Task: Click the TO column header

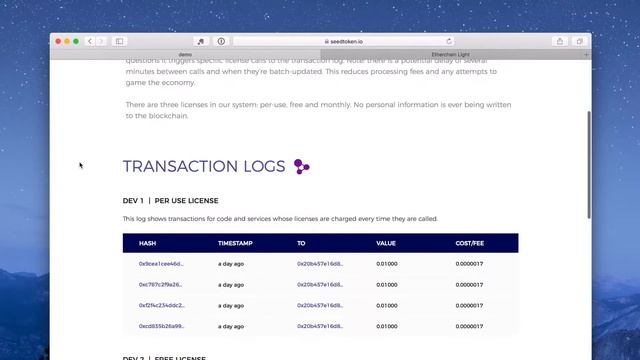Action: tap(301, 243)
